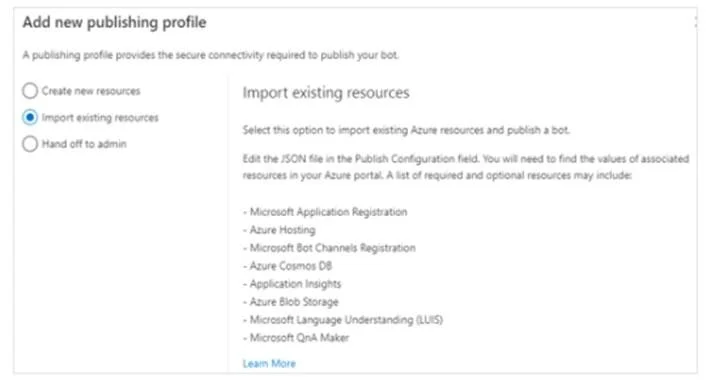Click the Microsoft Language Understanding (LUIS) item

(x=343, y=320)
